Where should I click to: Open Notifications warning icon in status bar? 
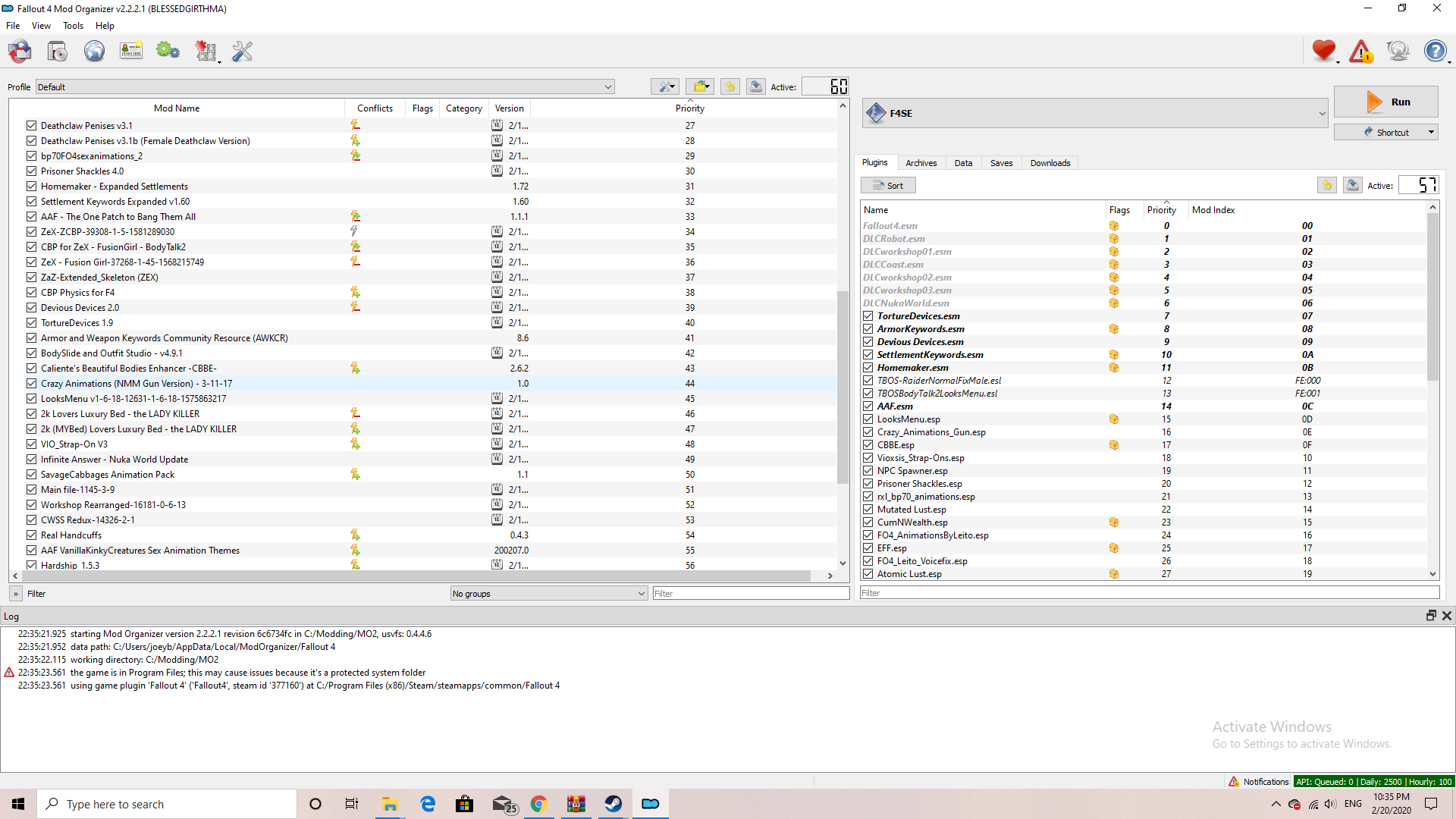coord(1234,781)
